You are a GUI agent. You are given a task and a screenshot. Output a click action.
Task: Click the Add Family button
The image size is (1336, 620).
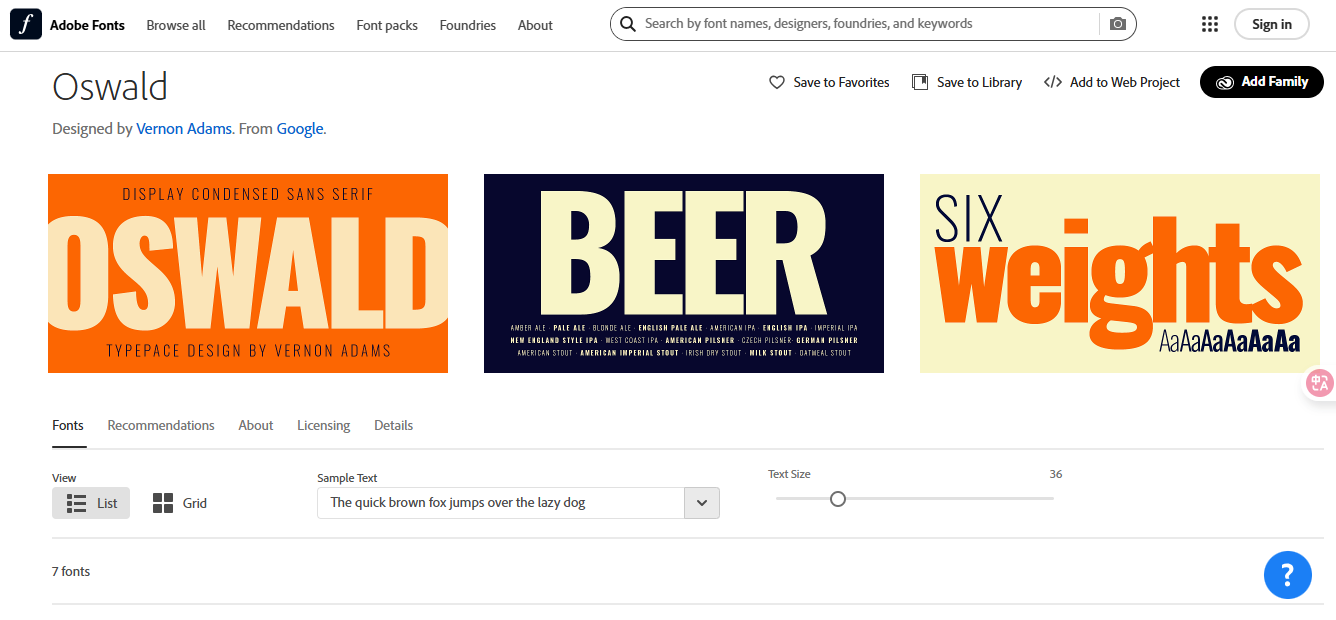tap(1261, 81)
